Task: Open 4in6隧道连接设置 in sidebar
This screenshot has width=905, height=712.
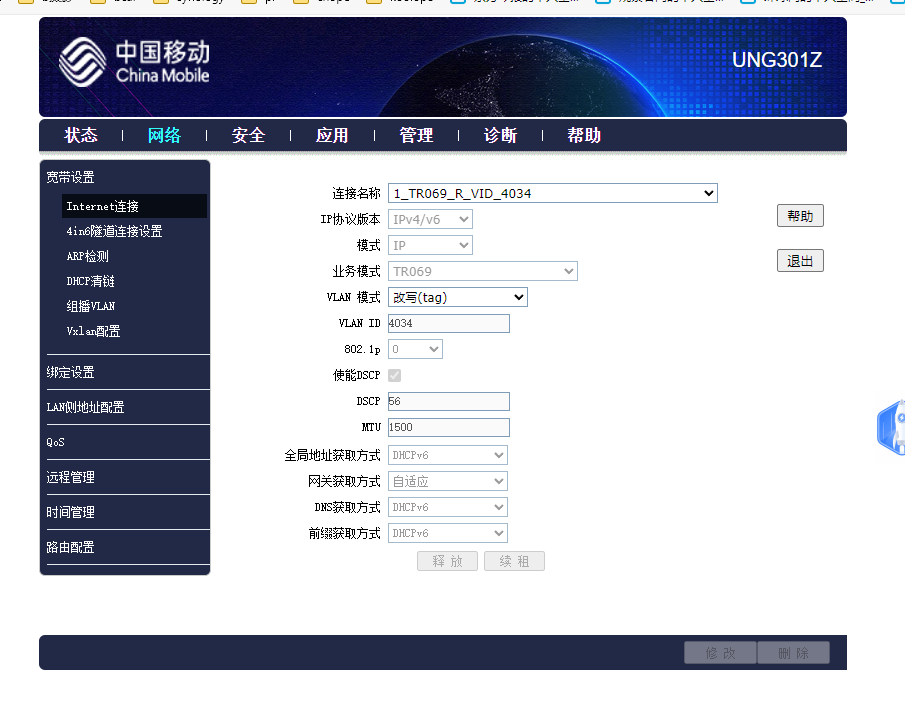Action: (114, 231)
